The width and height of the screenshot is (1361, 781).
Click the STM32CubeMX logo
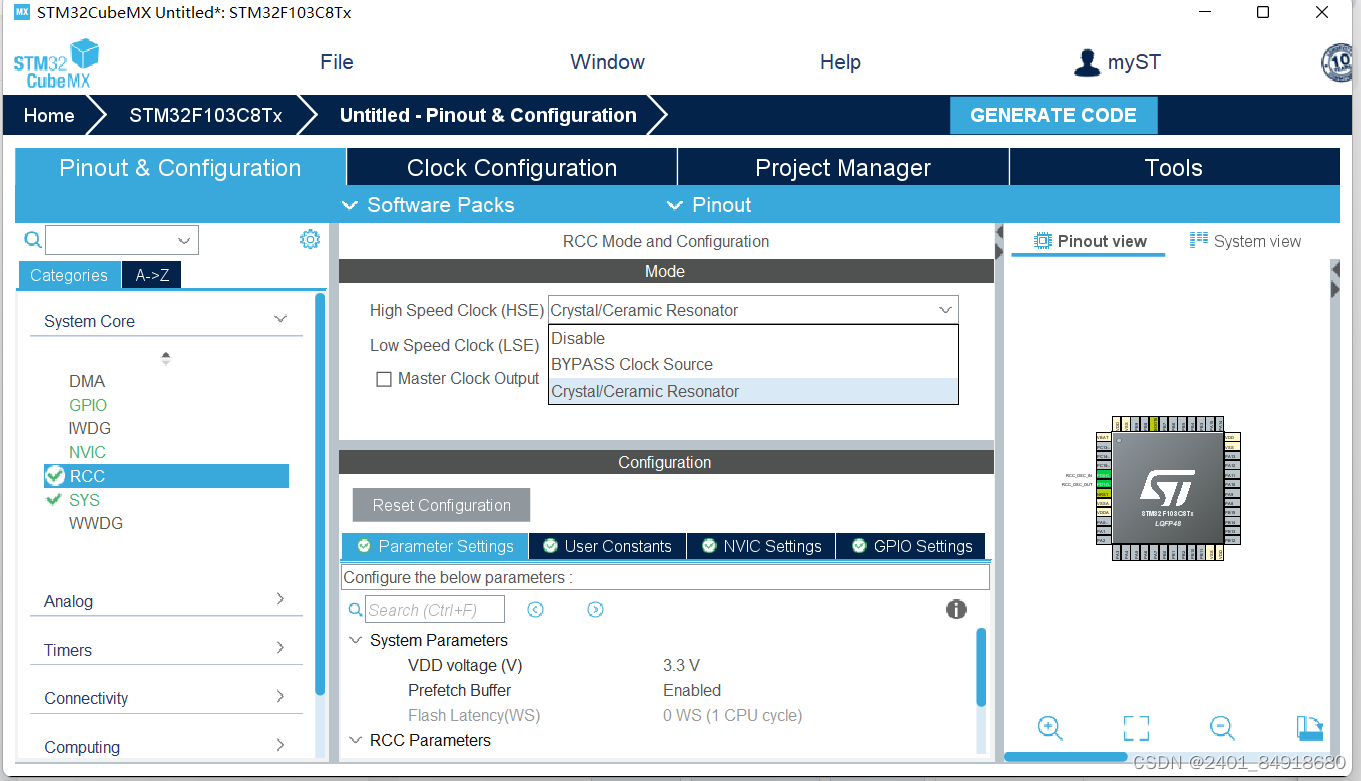(57, 63)
